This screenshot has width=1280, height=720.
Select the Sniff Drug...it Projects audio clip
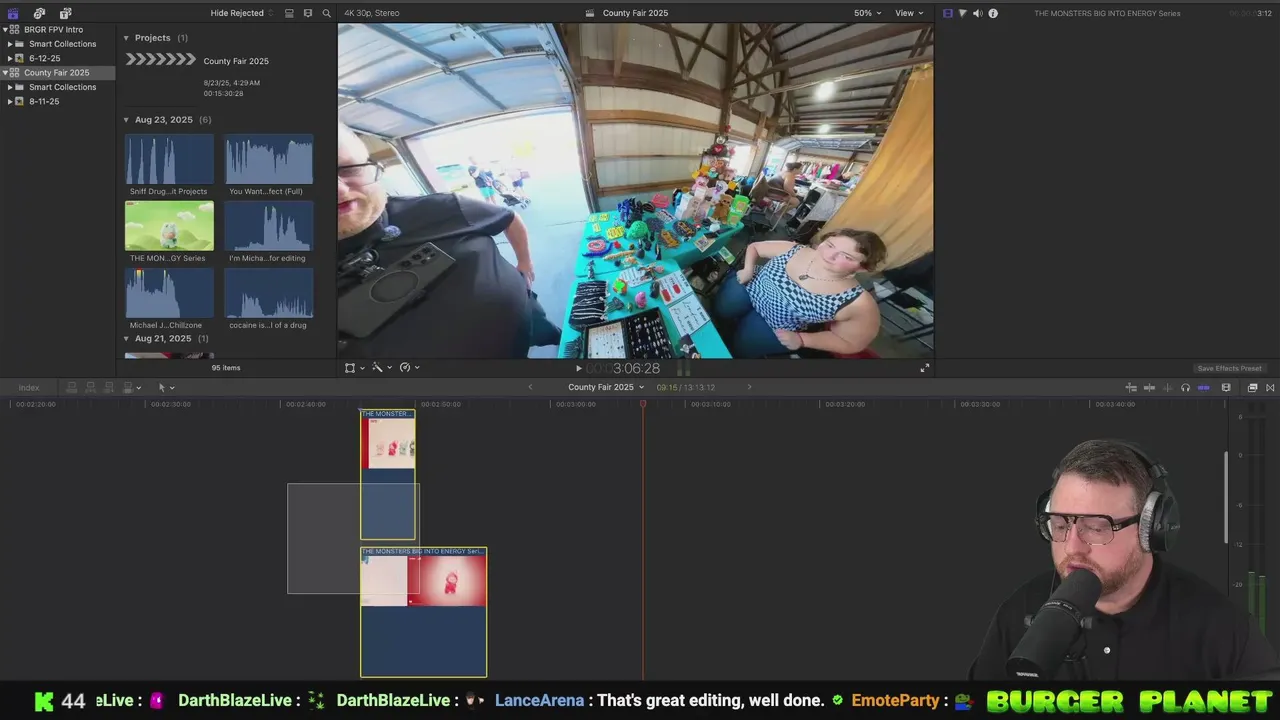169,160
